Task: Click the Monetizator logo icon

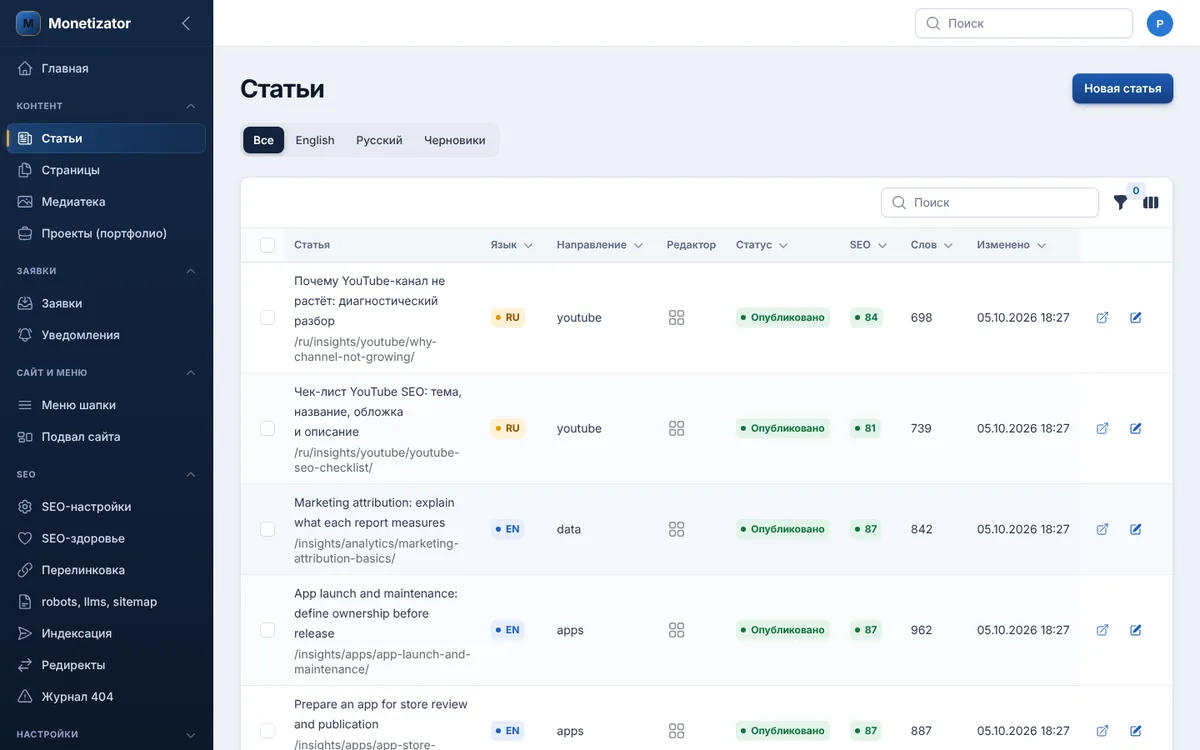Action: 28,23
